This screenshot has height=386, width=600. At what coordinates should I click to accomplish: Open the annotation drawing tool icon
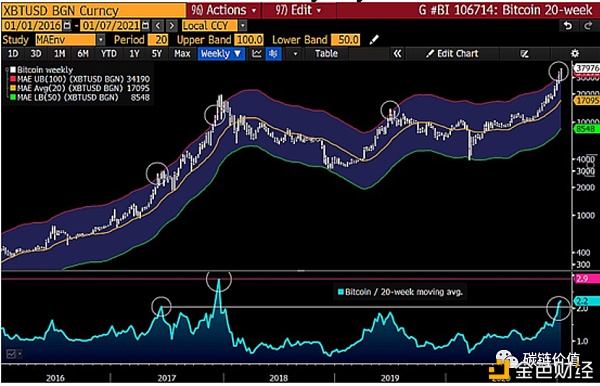(524, 54)
